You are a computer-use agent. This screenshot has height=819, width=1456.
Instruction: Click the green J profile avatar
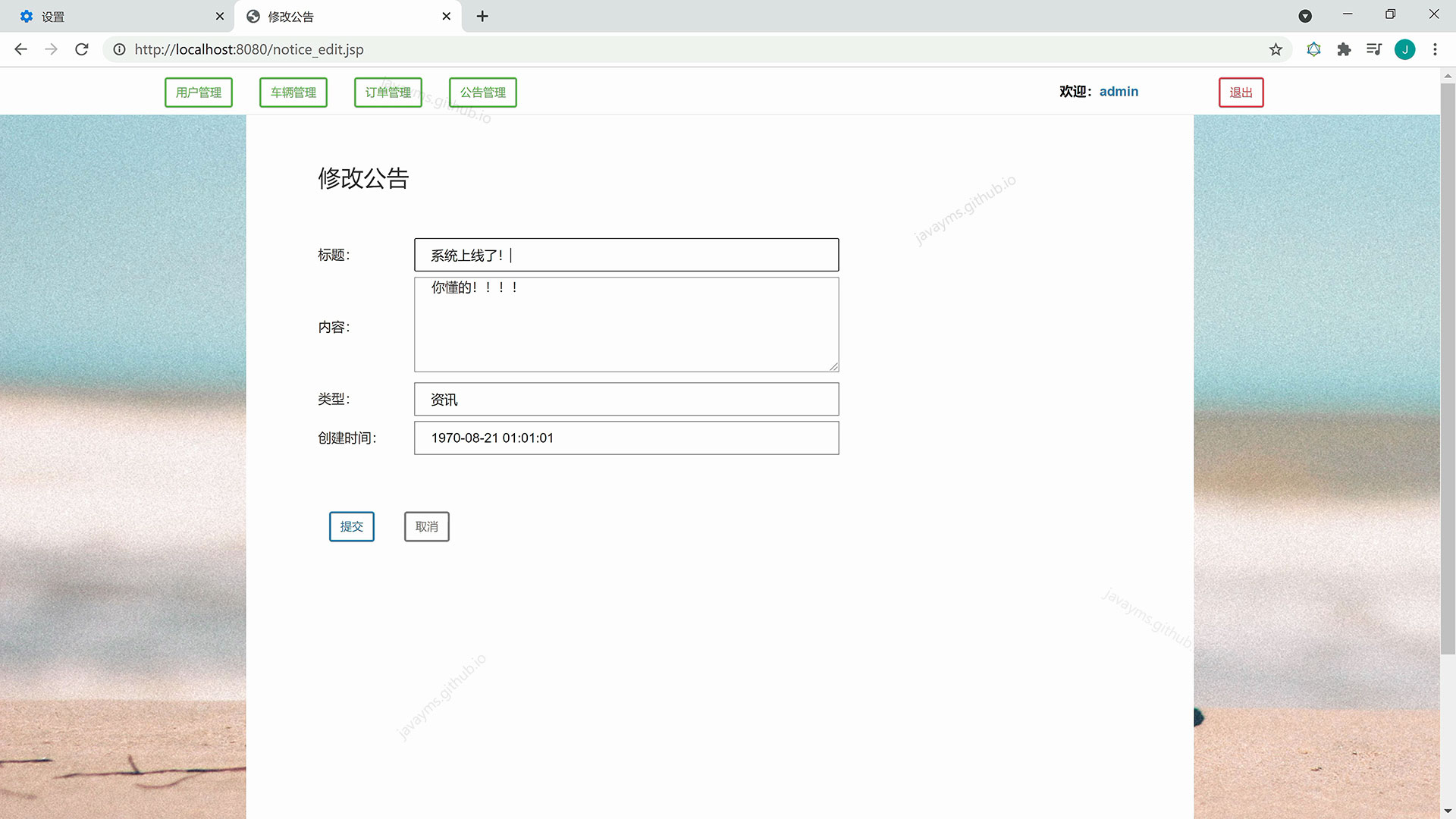(1404, 49)
